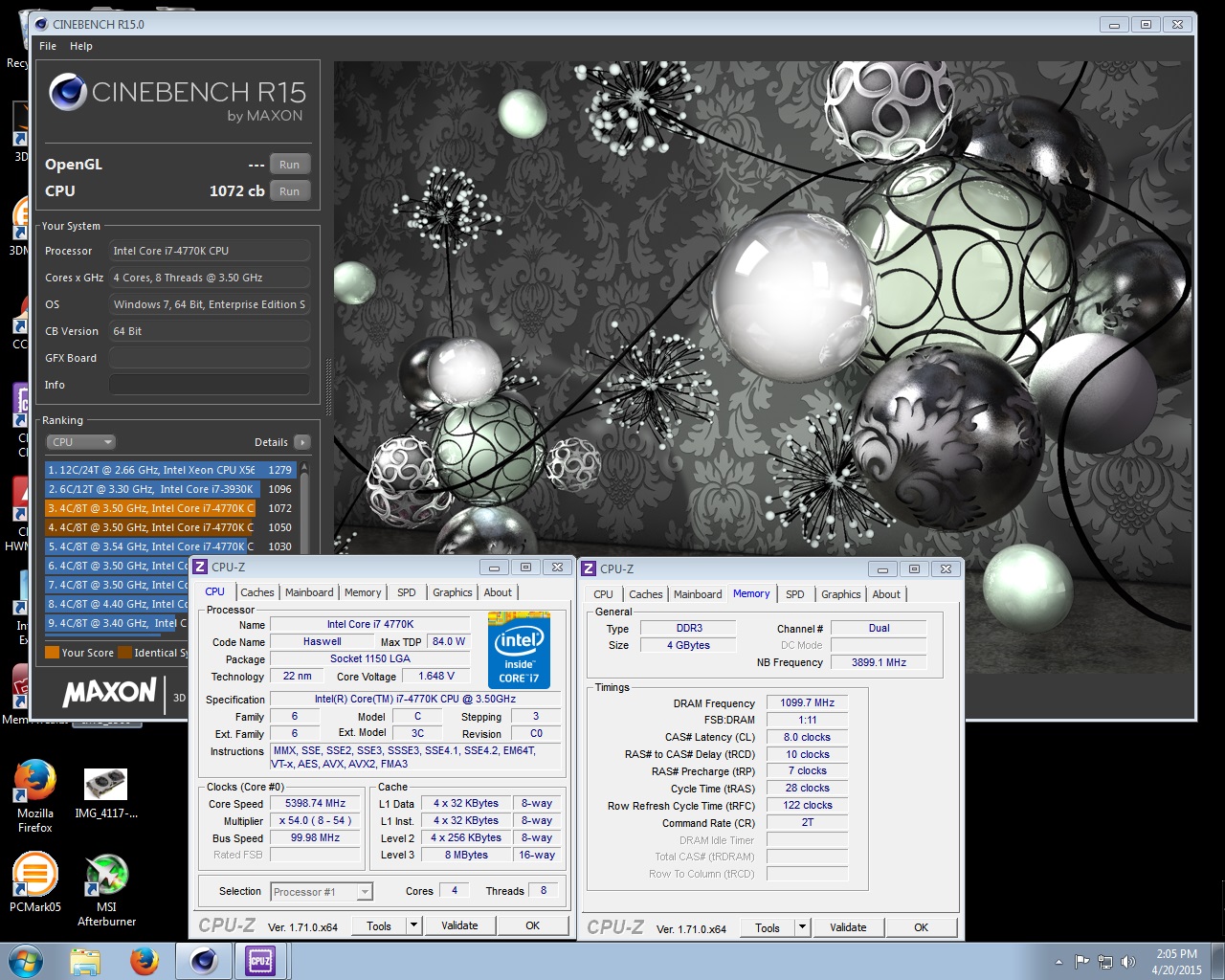This screenshot has height=980, width=1225.
Task: Click OK in left CPU-Z window
Action: click(533, 925)
